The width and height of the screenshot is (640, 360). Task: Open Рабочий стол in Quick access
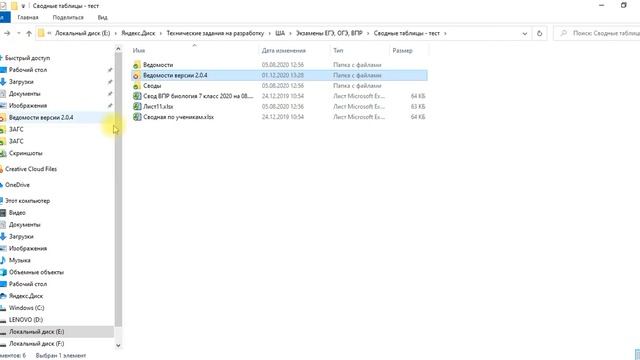[x=28, y=70]
